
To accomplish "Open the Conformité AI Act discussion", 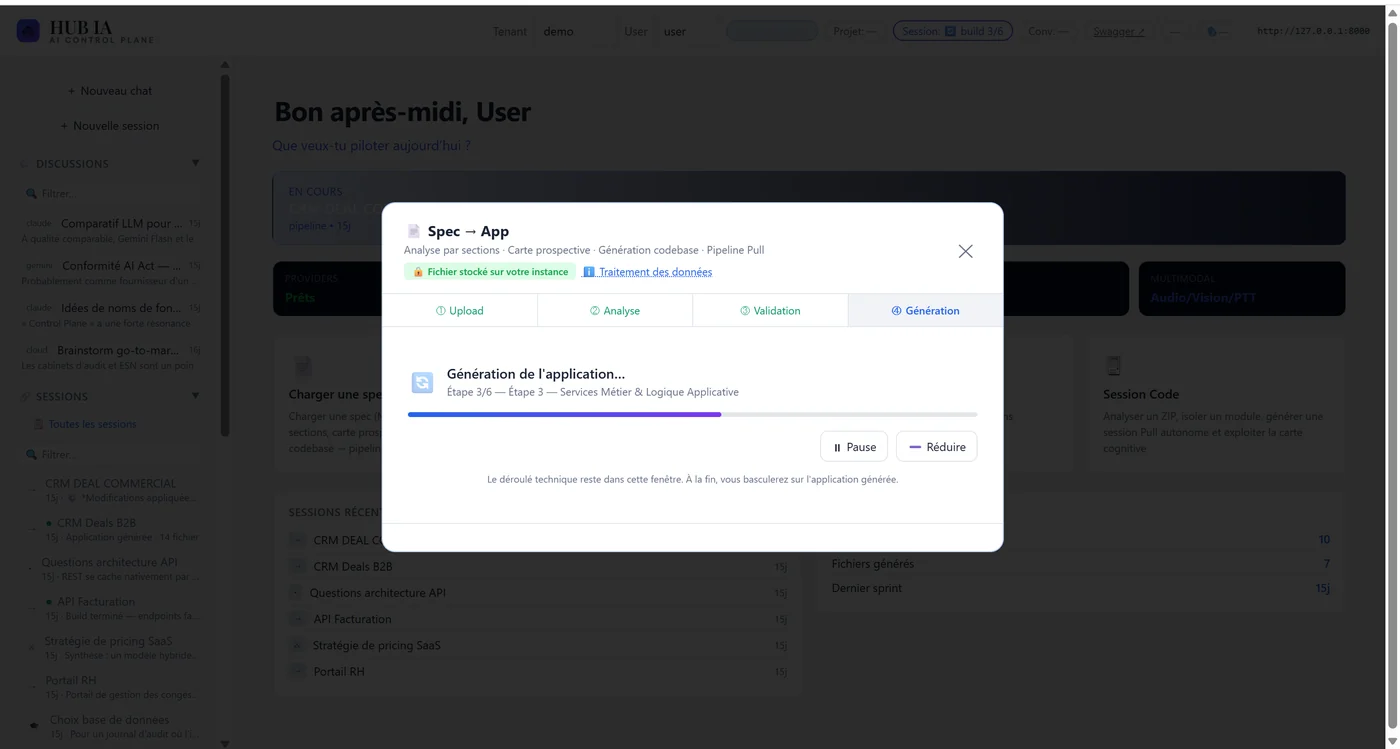I will click(x=111, y=272).
